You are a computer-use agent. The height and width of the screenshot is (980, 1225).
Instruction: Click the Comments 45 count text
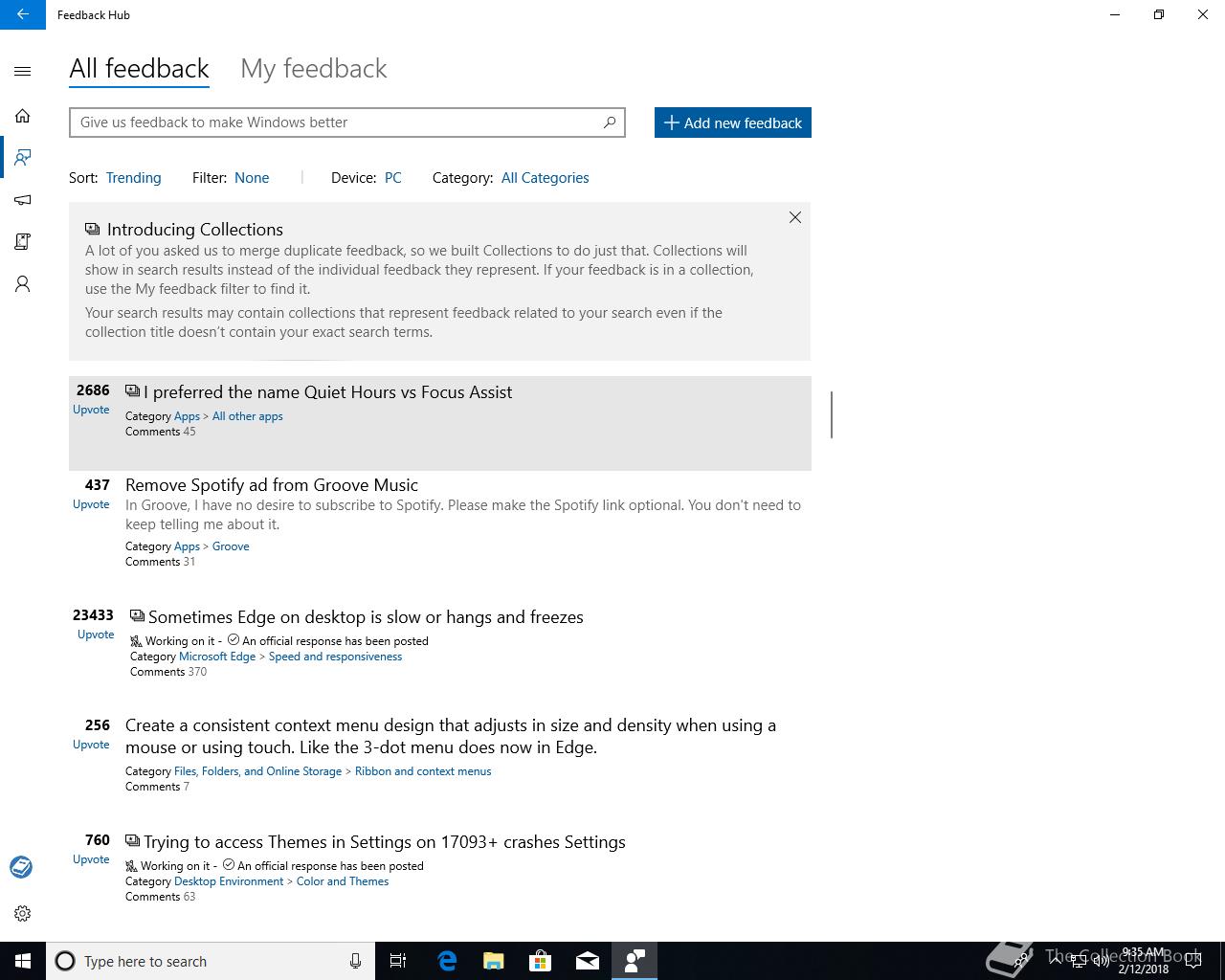(x=161, y=432)
